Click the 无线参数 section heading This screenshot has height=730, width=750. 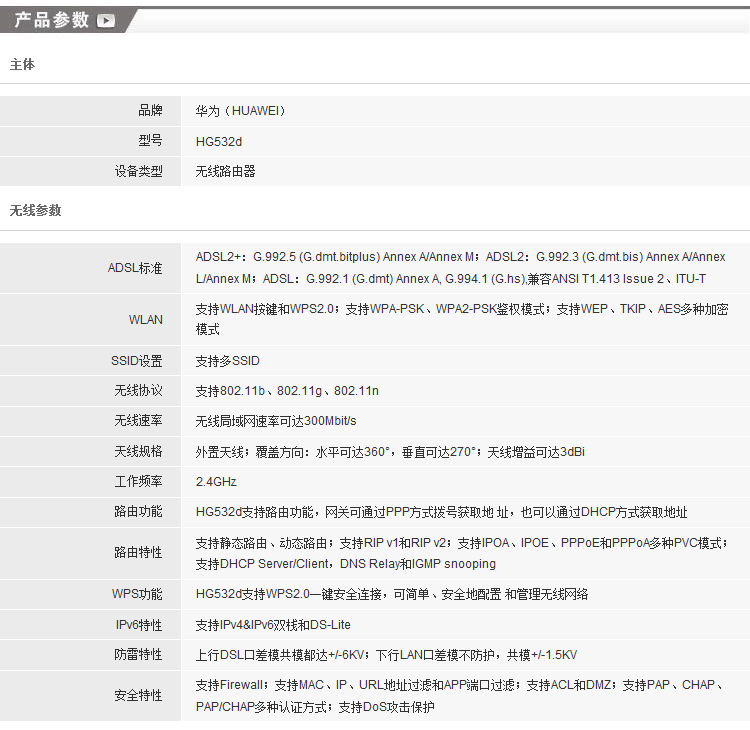[35, 210]
